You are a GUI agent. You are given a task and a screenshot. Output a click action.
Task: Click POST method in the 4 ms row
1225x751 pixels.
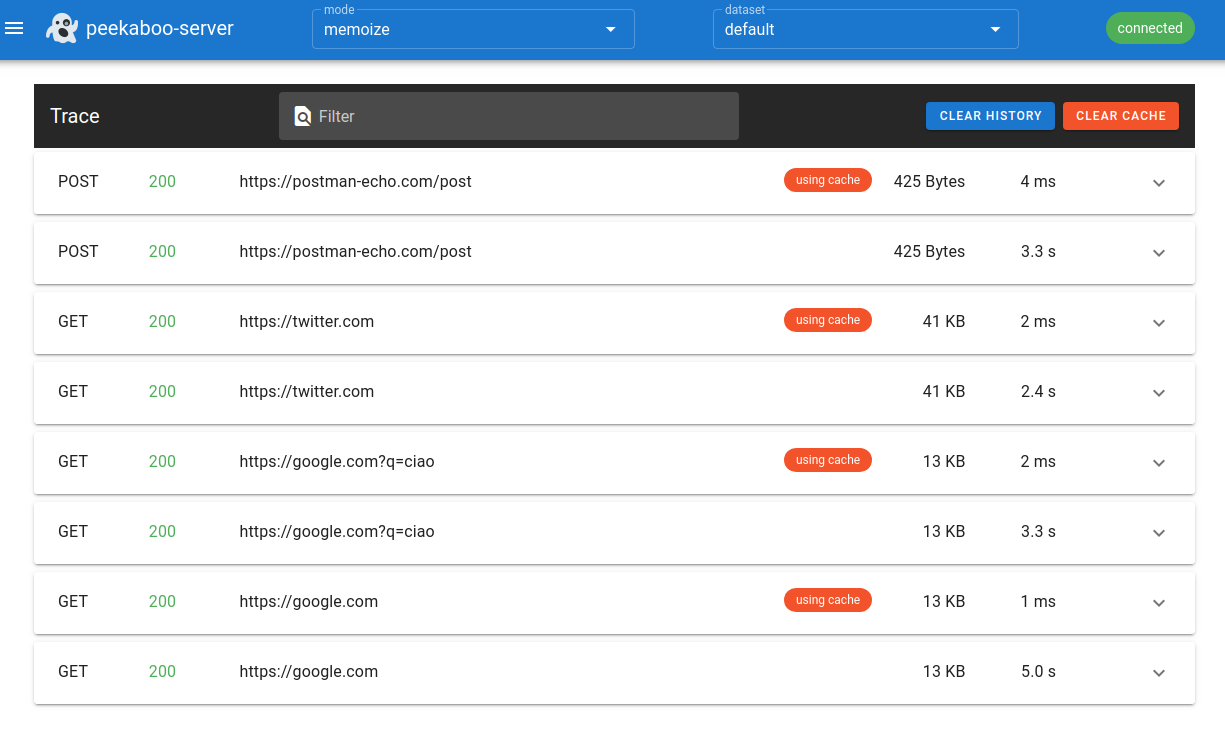(78, 181)
